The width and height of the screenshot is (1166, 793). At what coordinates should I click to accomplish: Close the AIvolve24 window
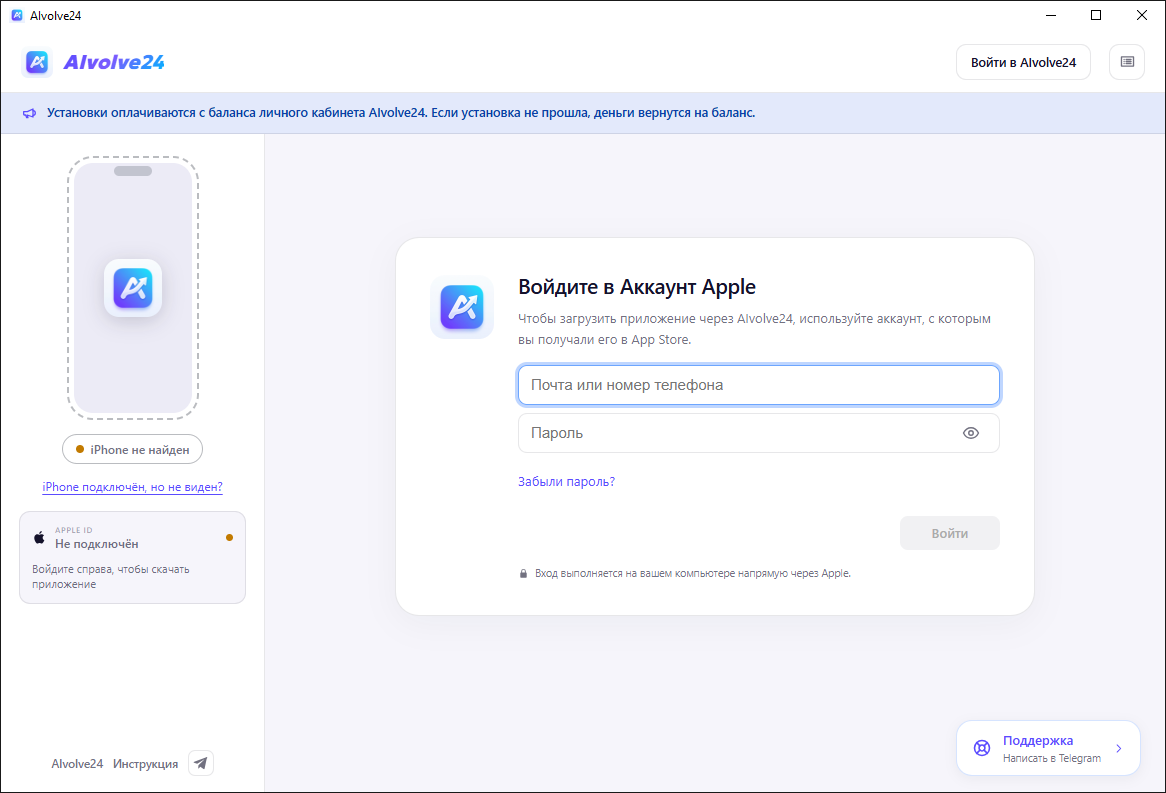tap(1141, 15)
